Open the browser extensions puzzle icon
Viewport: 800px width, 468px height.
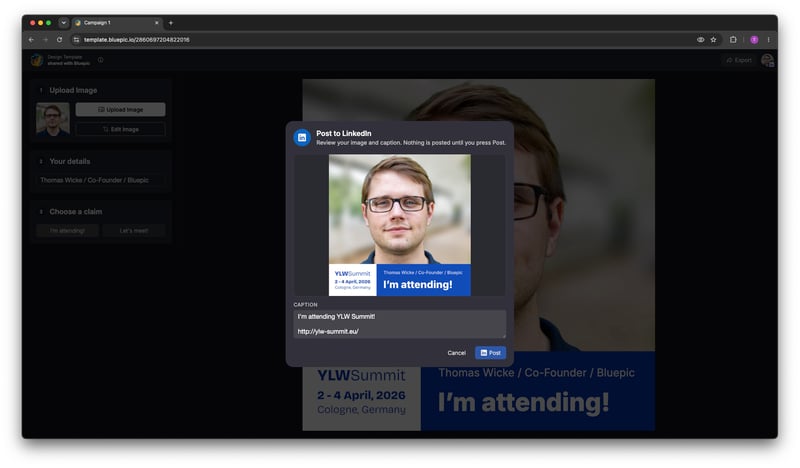[x=733, y=39]
